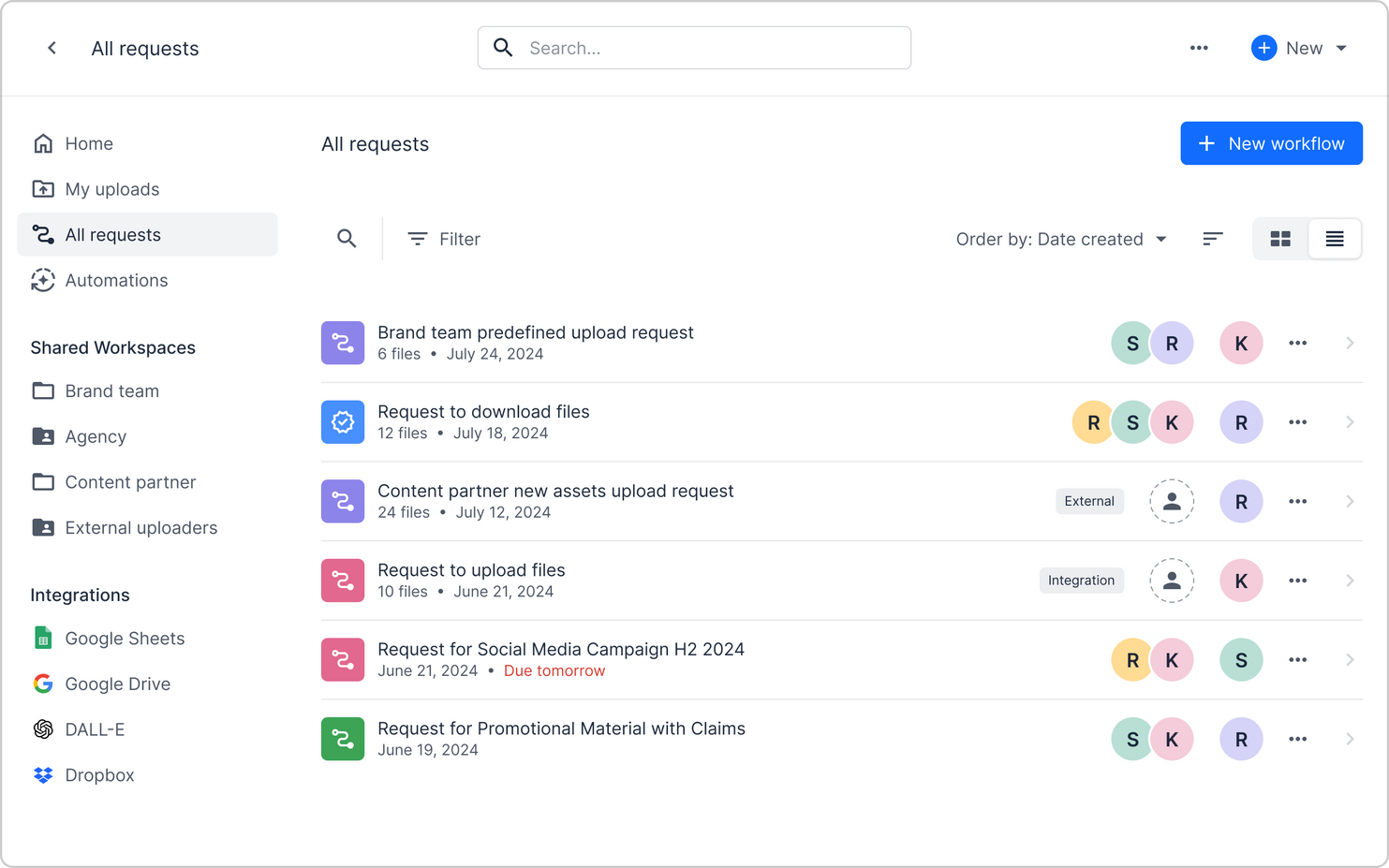The image size is (1389, 868).
Task: Switch to list view
Action: click(1335, 239)
